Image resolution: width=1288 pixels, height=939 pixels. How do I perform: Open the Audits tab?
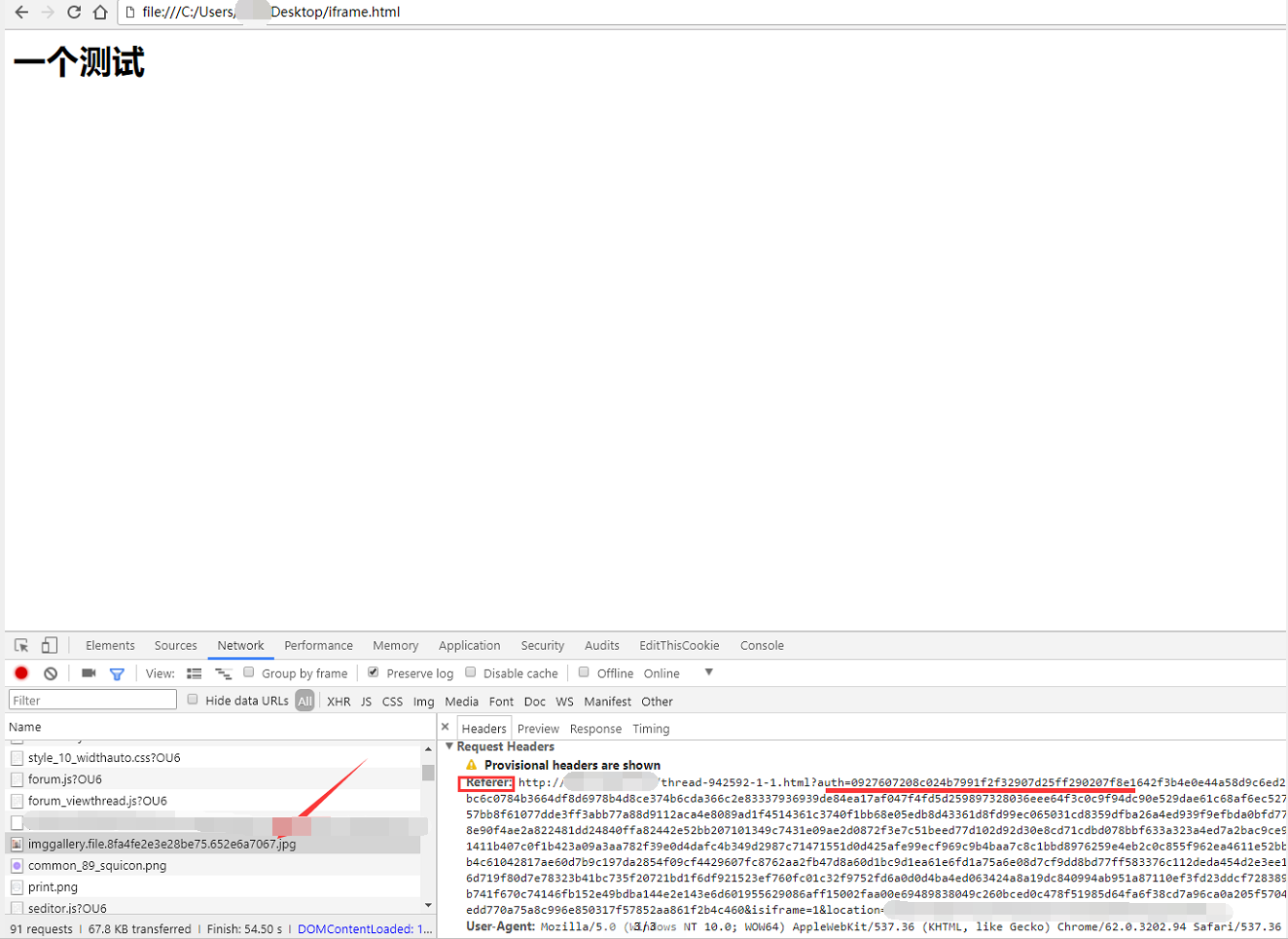pos(601,645)
